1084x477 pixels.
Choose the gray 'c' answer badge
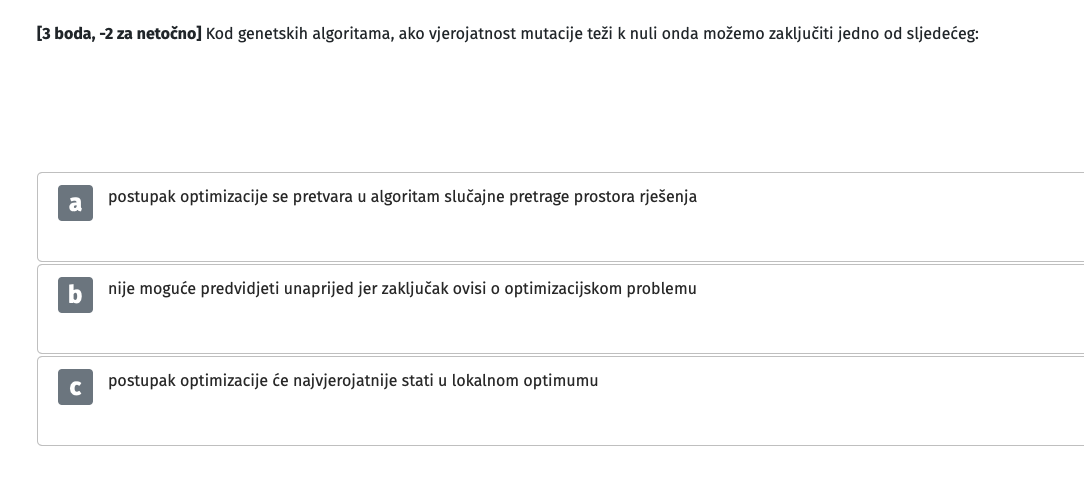point(75,387)
